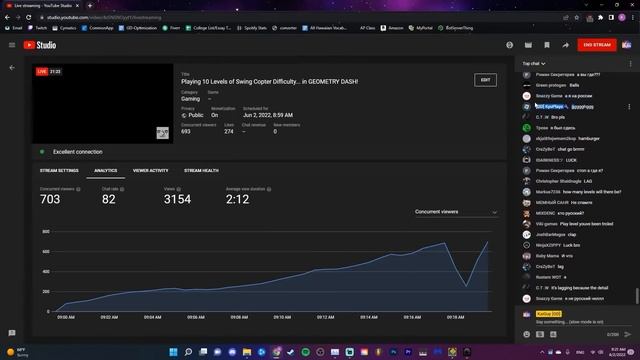Image resolution: width=640 pixels, height=360 pixels.
Task: Switch to Stream Settings tab
Action: pyautogui.click(x=59, y=171)
